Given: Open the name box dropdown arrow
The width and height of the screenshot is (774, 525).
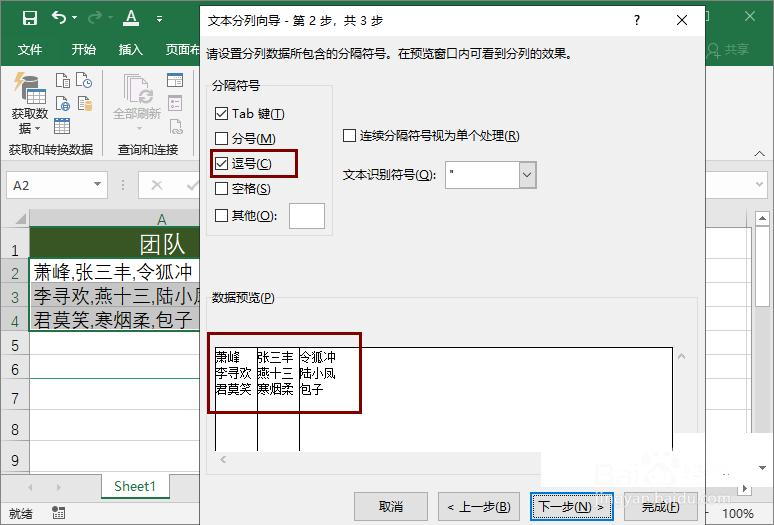Looking at the screenshot, I should coord(98,185).
